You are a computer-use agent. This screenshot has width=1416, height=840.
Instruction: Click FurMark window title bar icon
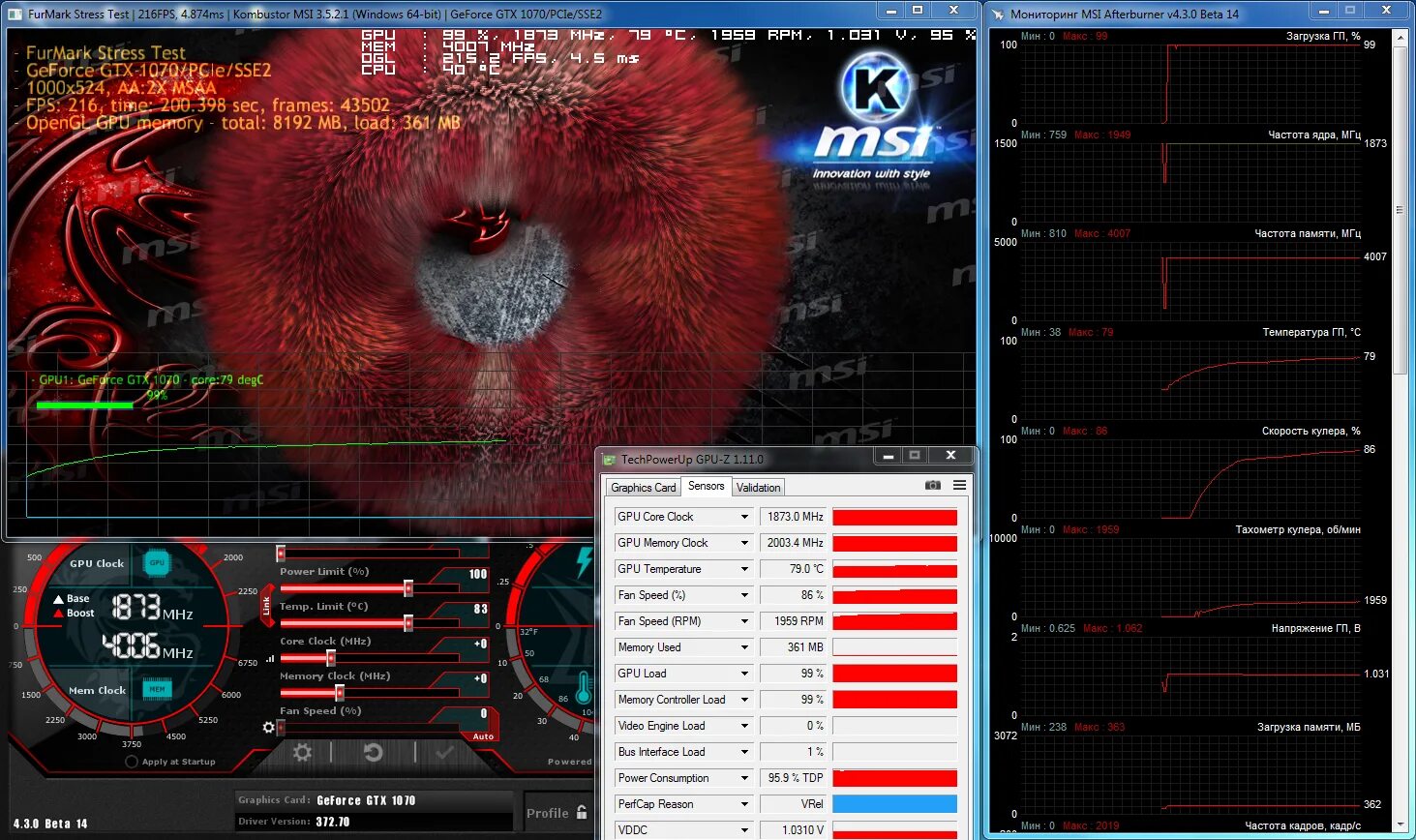15,14
